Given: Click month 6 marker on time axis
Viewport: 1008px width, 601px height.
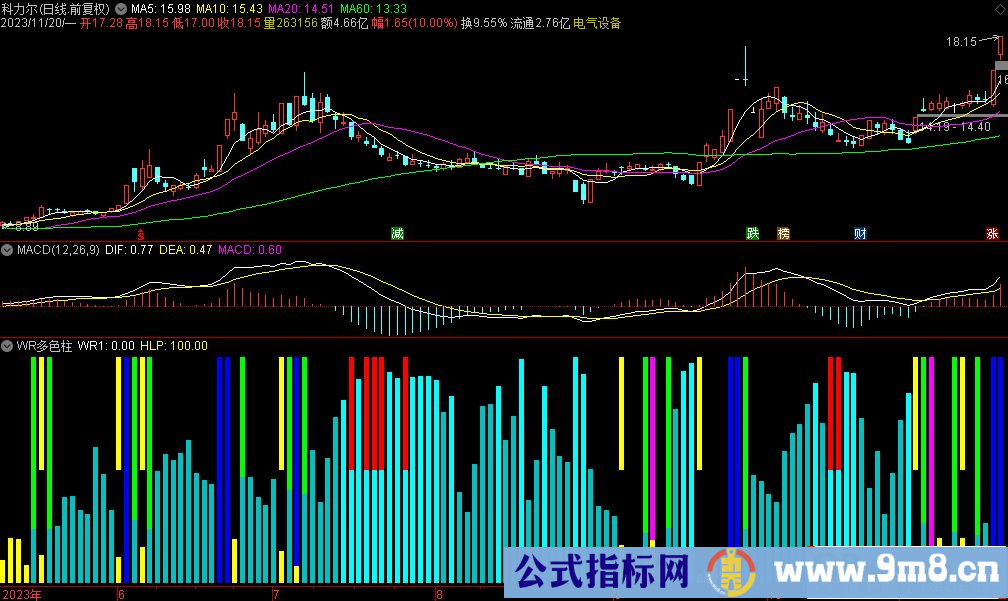Looking at the screenshot, I should coord(122,595).
